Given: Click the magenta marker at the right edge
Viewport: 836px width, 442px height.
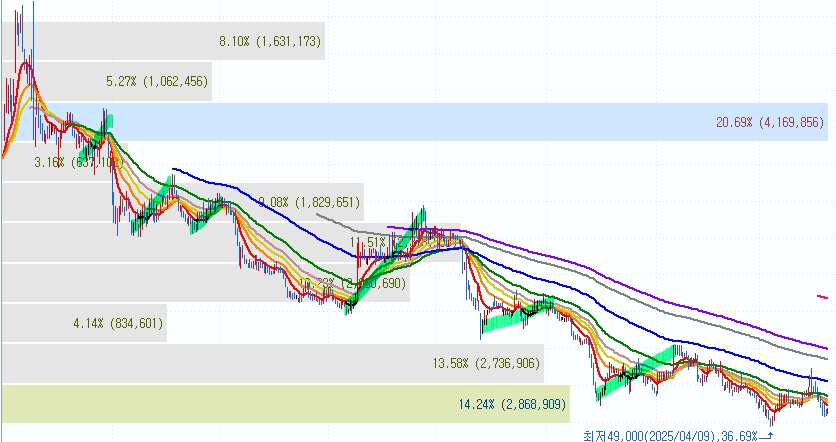Looking at the screenshot, I should (x=822, y=296).
